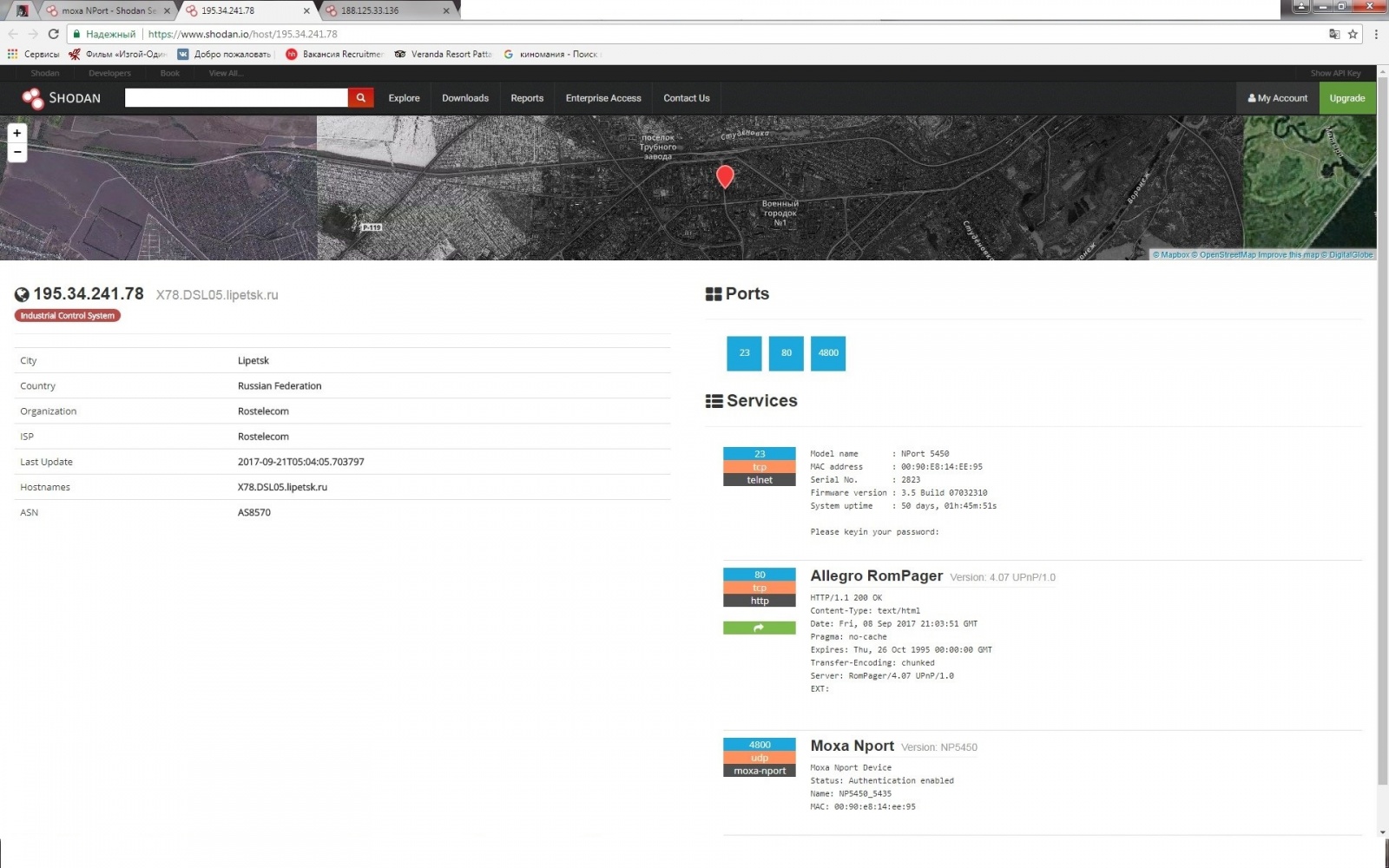The width and height of the screenshot is (1389, 868).
Task: Switch to the 188.125.33.136 tab
Action: pyautogui.click(x=386, y=10)
